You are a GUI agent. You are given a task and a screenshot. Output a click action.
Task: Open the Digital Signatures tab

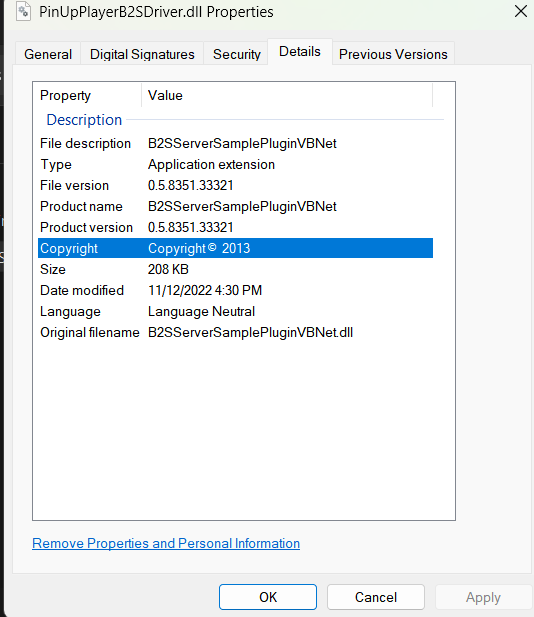(142, 54)
